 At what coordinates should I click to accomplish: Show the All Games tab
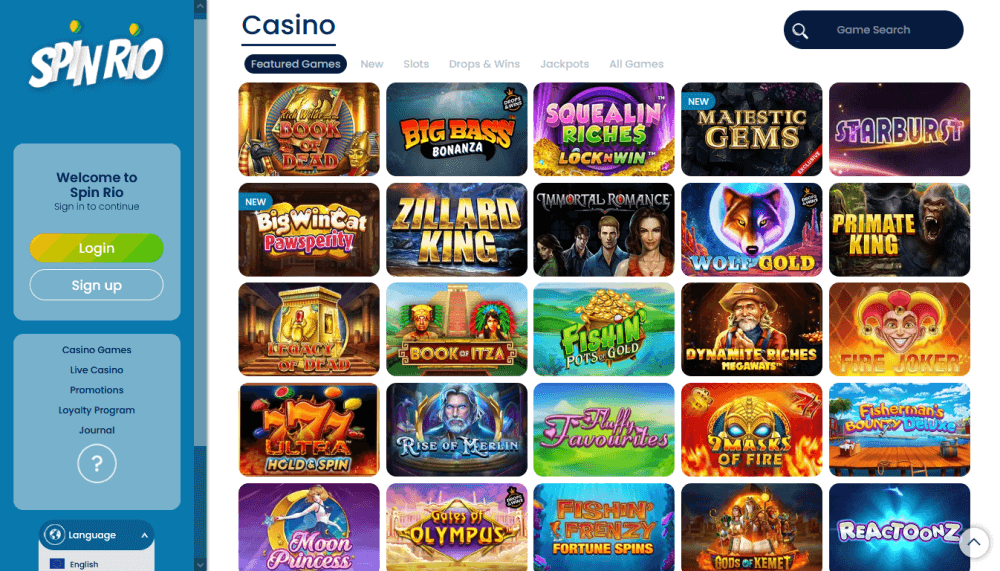tap(636, 64)
